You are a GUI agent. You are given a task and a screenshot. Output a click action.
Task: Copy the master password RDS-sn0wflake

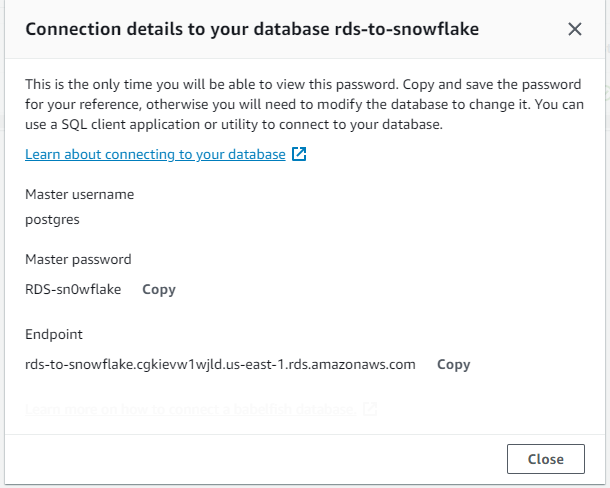click(159, 290)
